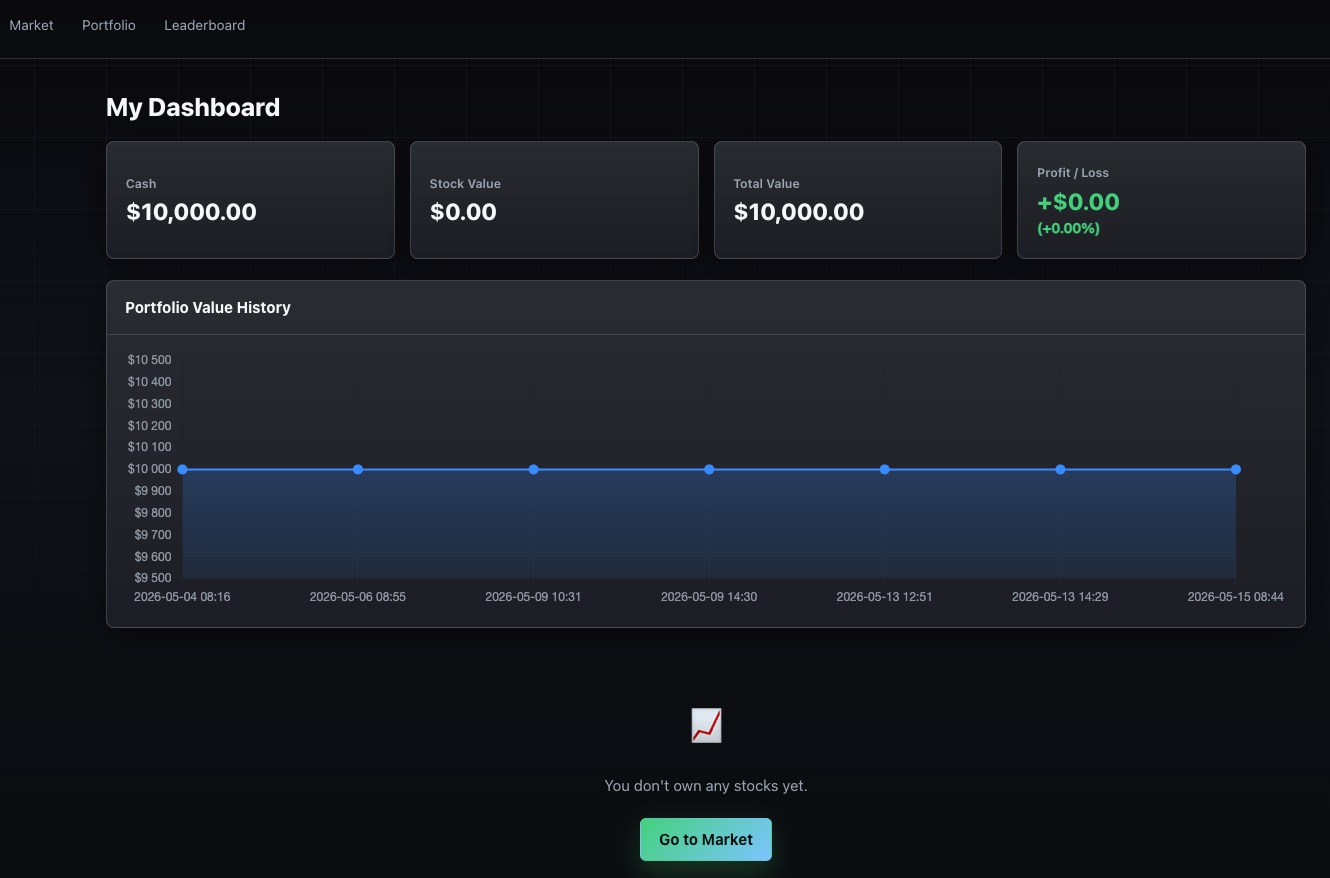The width and height of the screenshot is (1330, 878).
Task: Select the 2026-05-04 08:16 chart data point
Action: (x=182, y=469)
